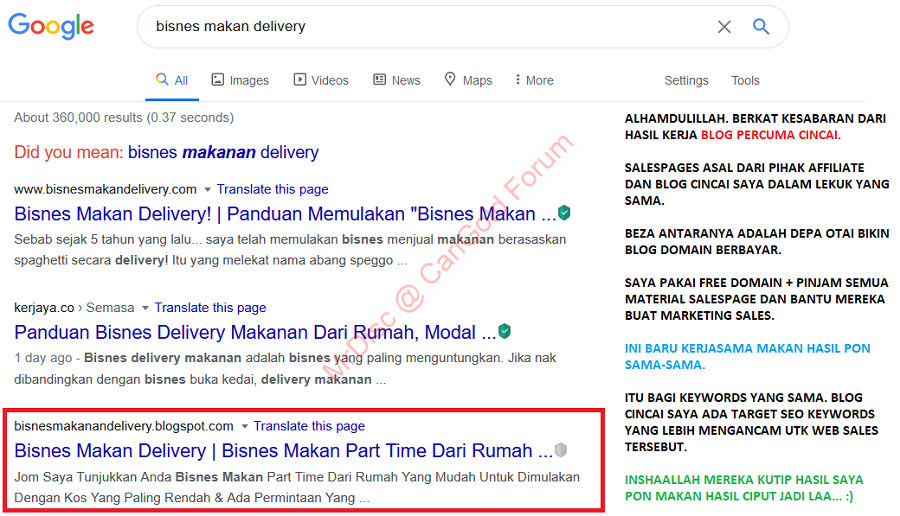Click the search box containing 'bisnes makan delivery'
Viewport: 900px width, 516px height.
[462, 26]
